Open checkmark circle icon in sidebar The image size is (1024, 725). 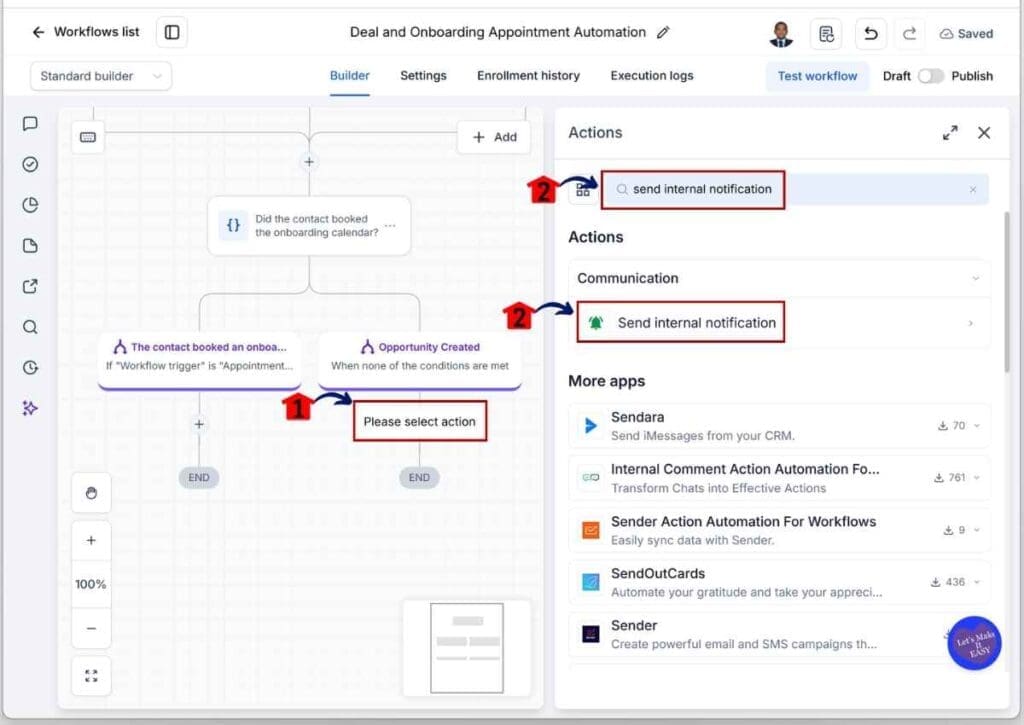[x=30, y=164]
